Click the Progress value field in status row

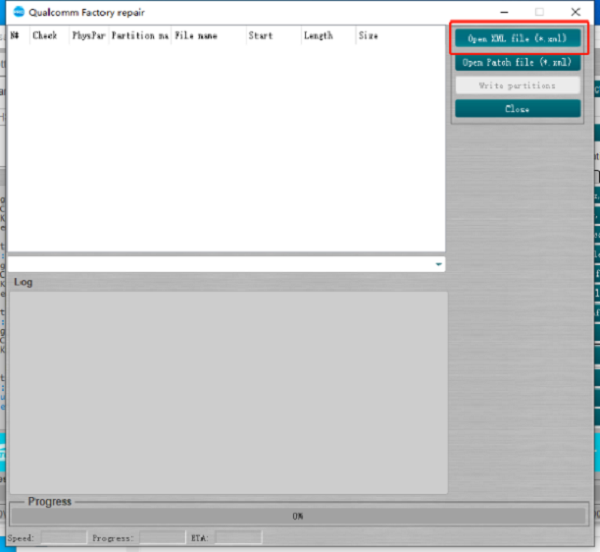162,537
